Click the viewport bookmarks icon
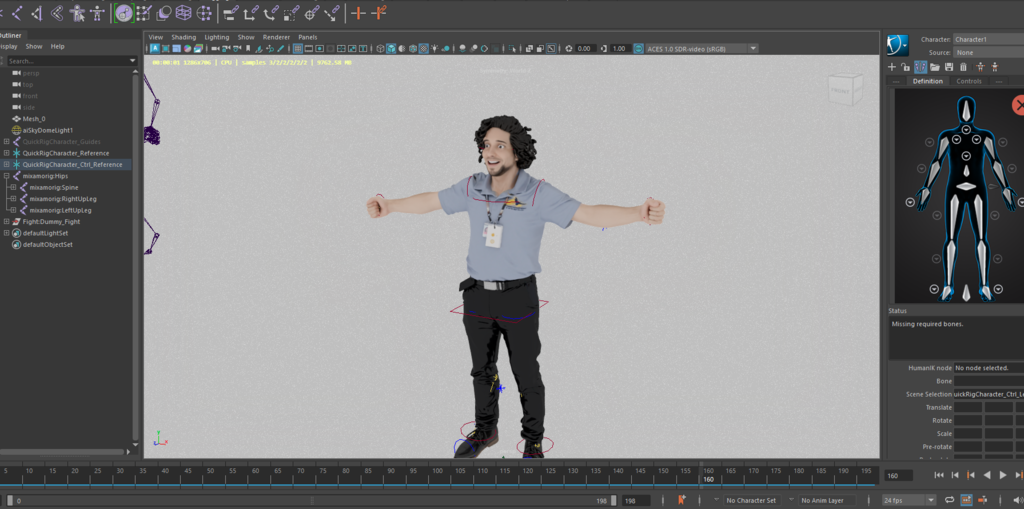 (x=248, y=48)
